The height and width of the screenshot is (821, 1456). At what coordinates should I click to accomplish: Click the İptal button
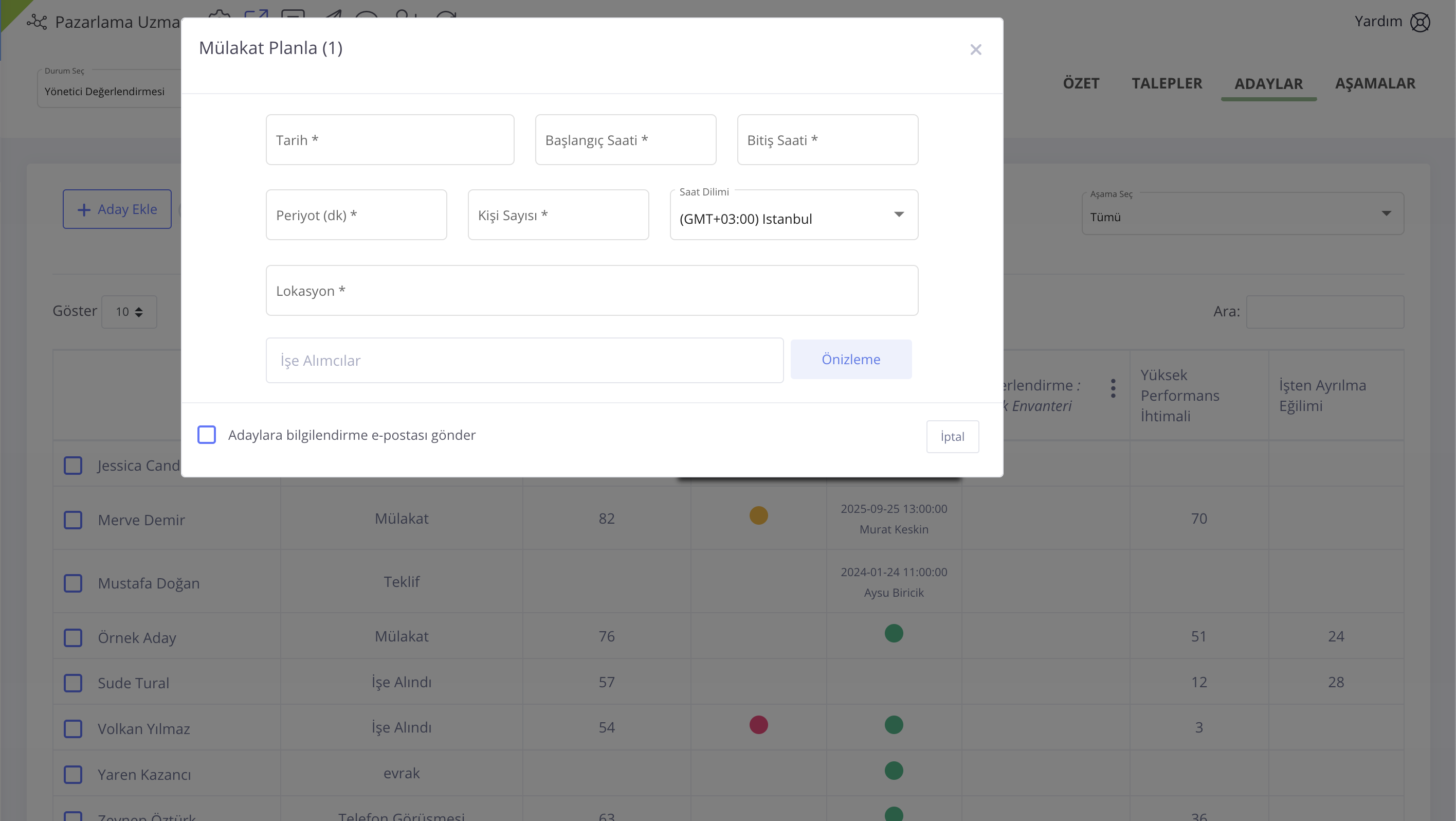click(952, 437)
